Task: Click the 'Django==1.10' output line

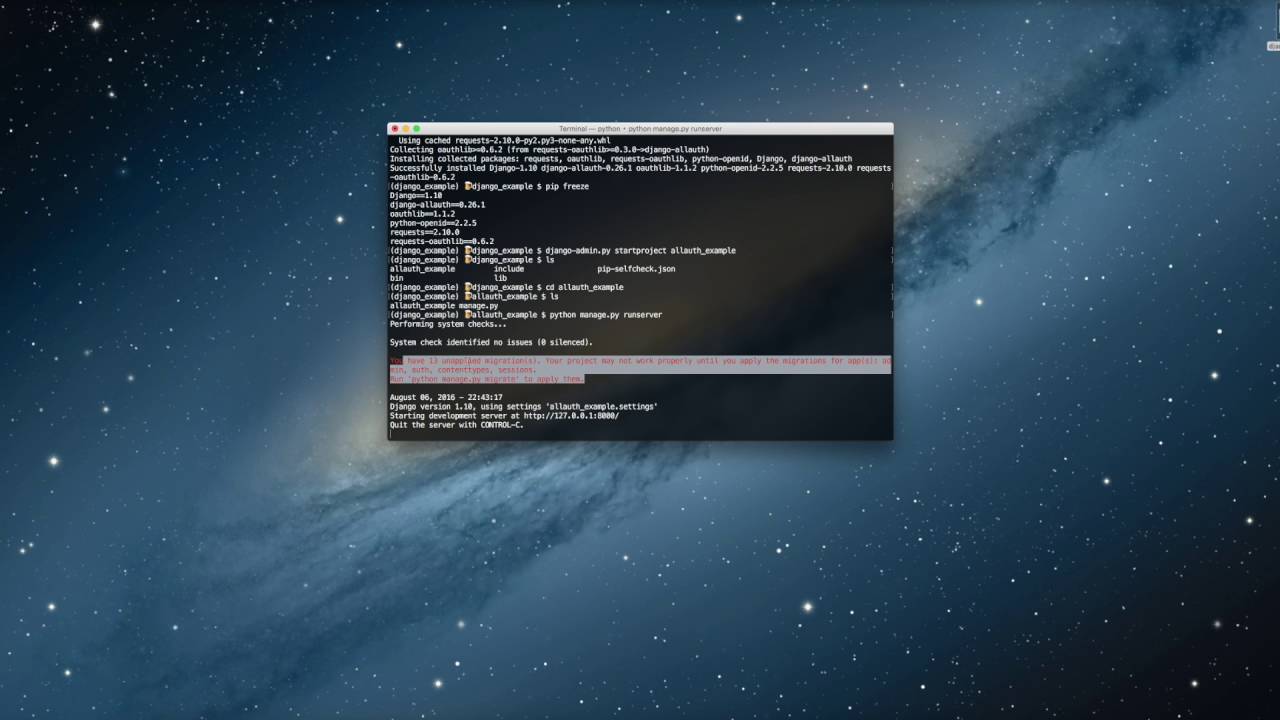Action: point(416,195)
